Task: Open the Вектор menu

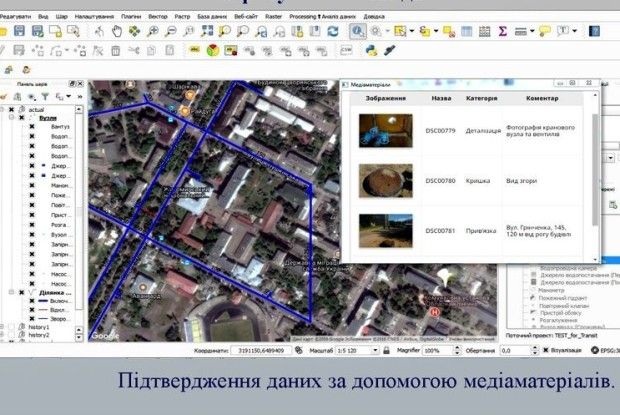Action: [x=158, y=17]
